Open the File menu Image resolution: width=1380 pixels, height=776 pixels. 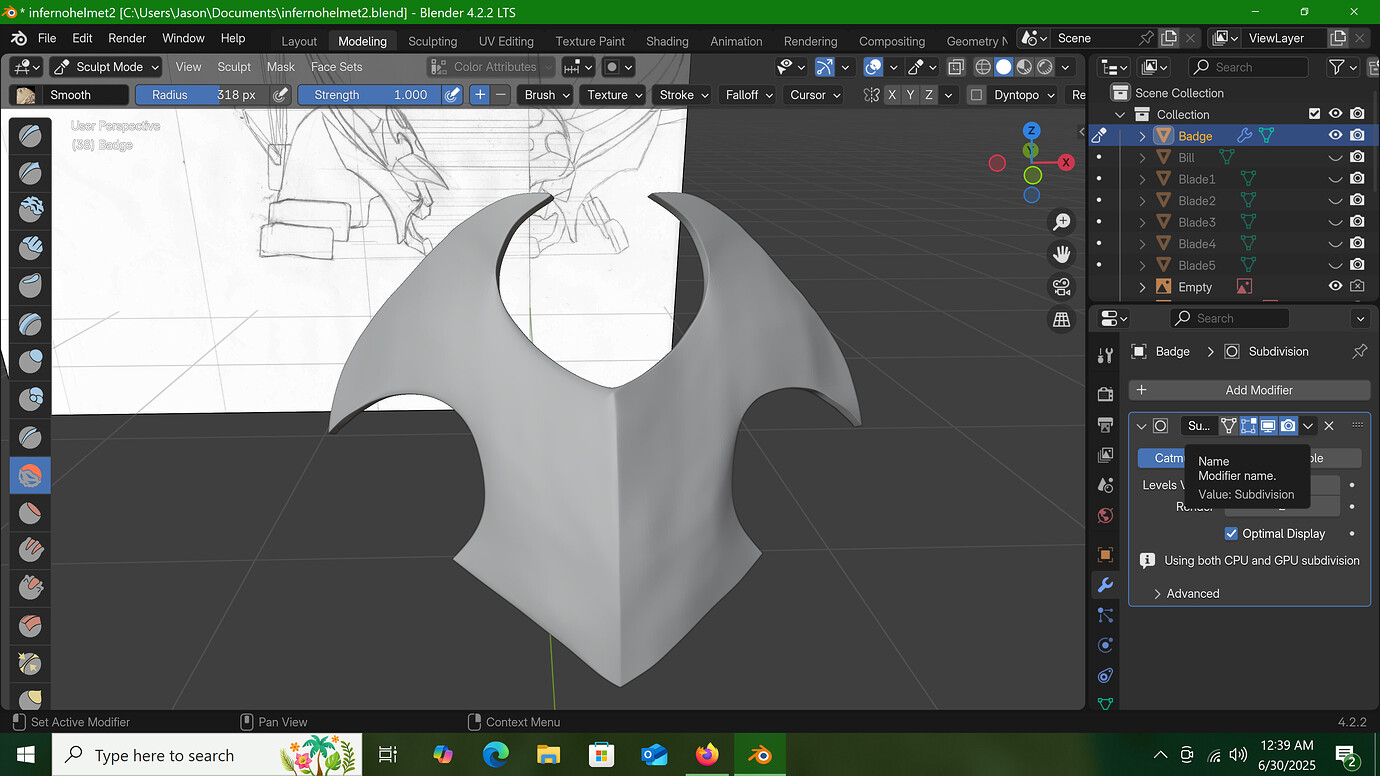47,38
